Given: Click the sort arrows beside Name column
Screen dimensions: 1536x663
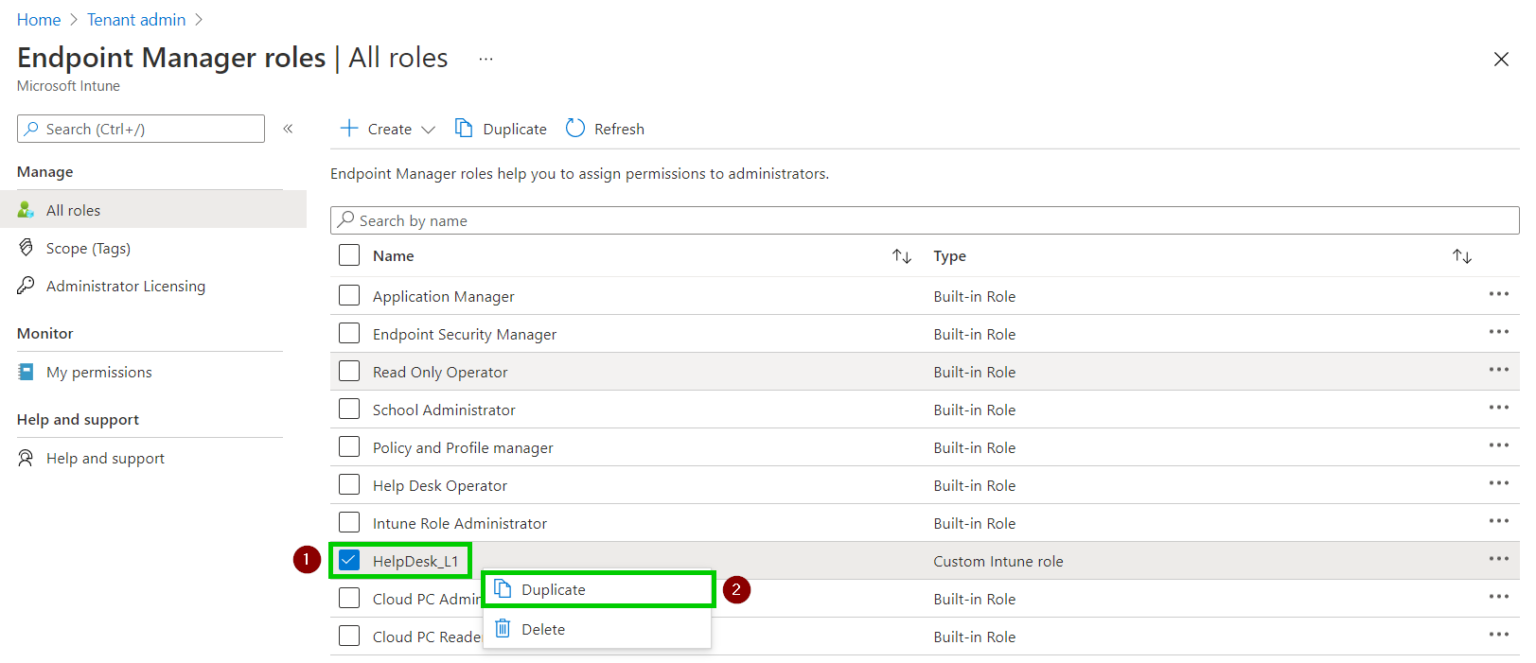Looking at the screenshot, I should pyautogui.click(x=902, y=257).
